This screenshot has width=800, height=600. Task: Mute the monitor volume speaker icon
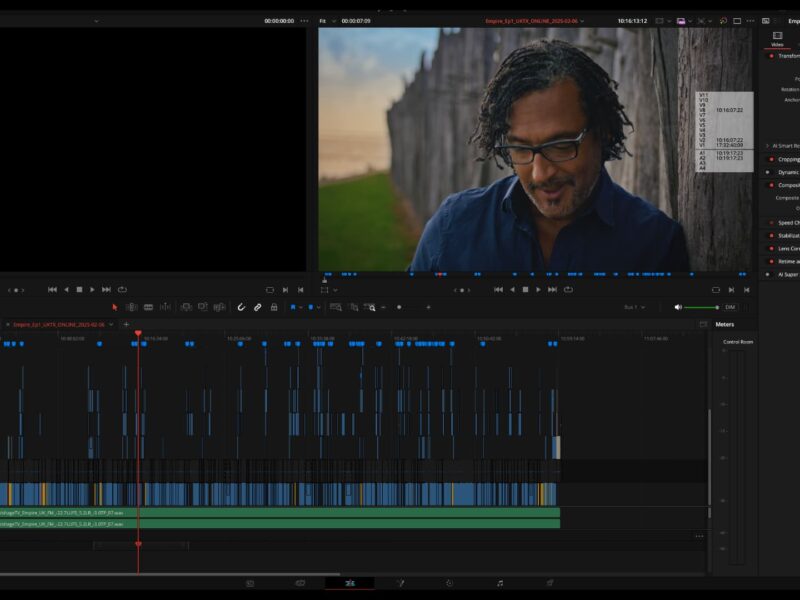tap(678, 307)
